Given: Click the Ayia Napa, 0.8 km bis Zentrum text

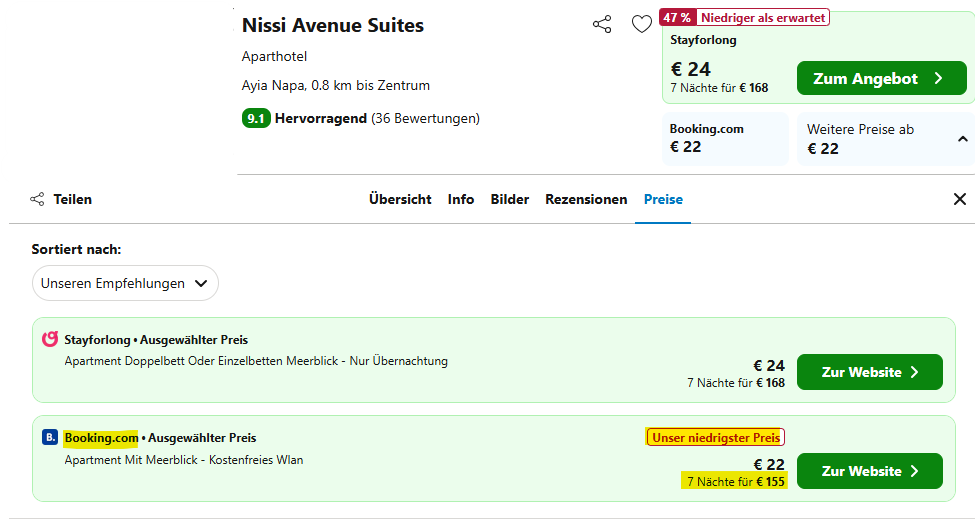Looking at the screenshot, I should [x=336, y=85].
